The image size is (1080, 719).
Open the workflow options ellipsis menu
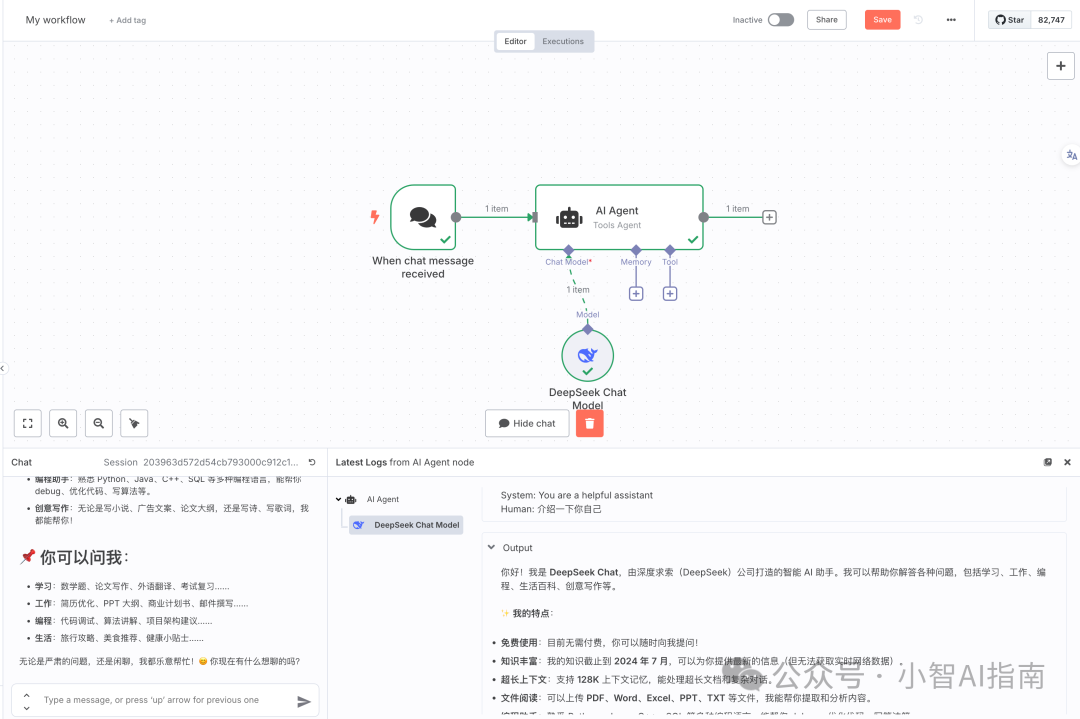(x=950, y=19)
